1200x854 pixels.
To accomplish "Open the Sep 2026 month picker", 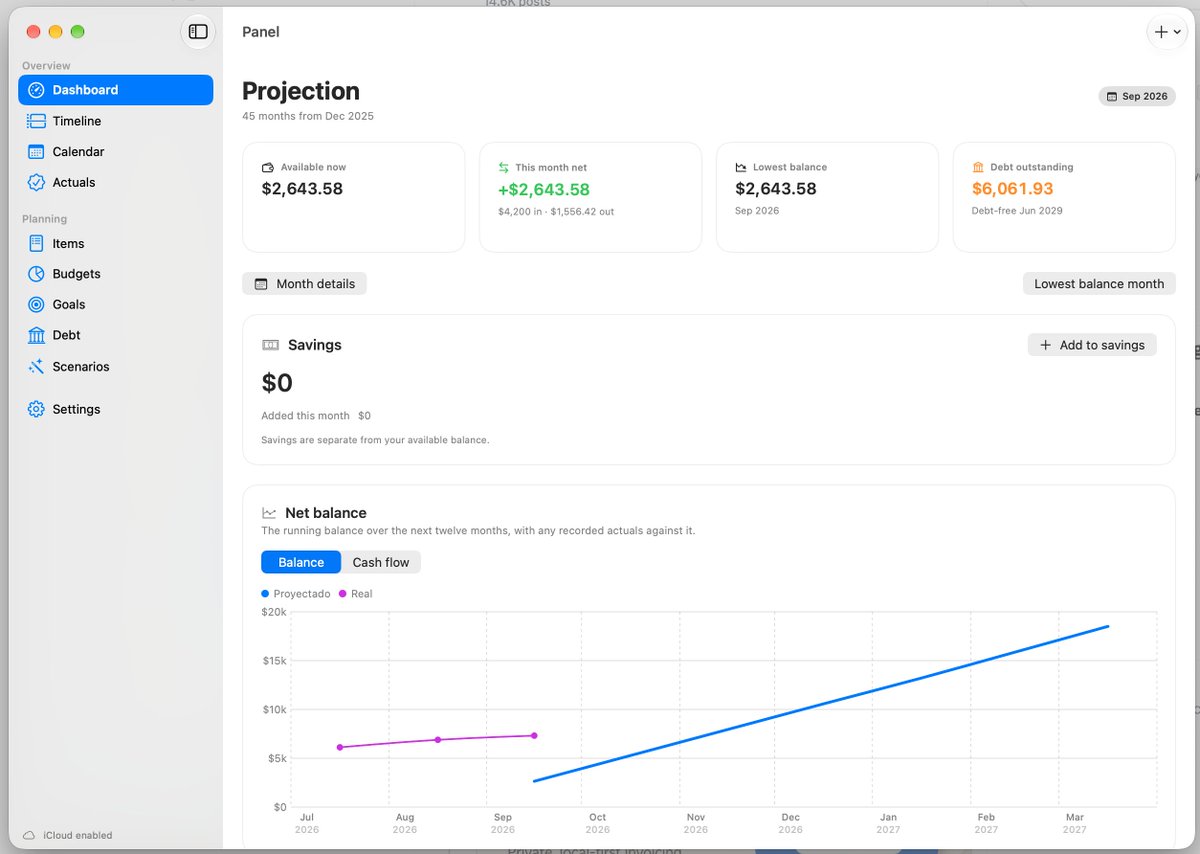I will pyautogui.click(x=1137, y=96).
